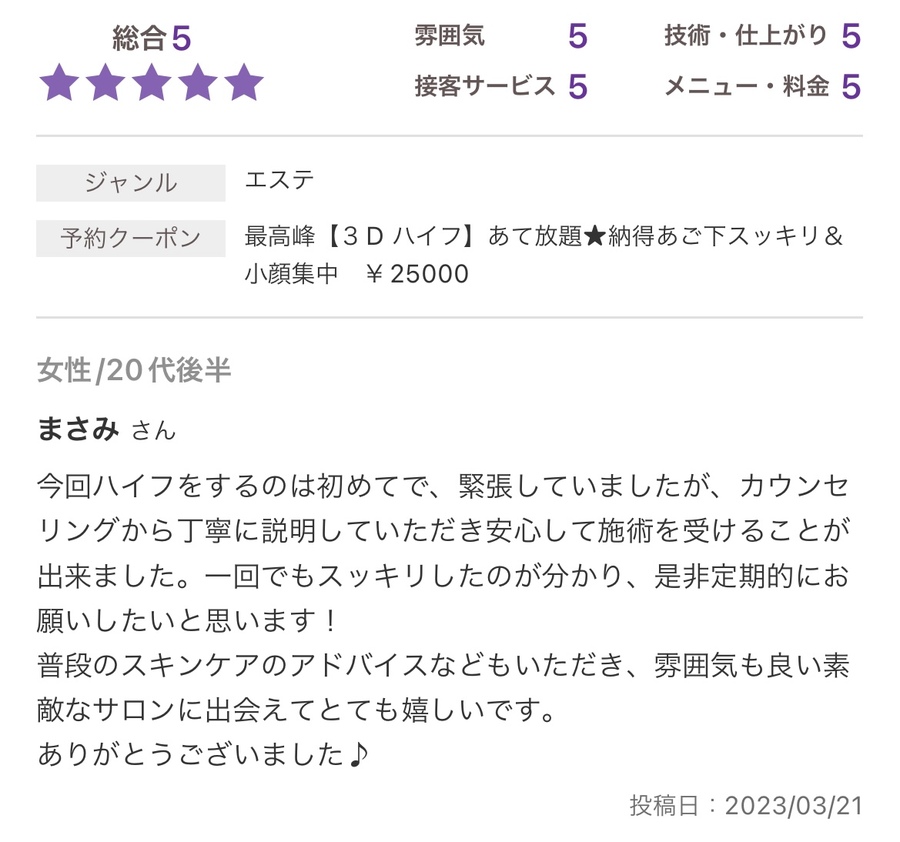Click the 雰囲気 rating score
The height and width of the screenshot is (842, 900).
pos(577,36)
